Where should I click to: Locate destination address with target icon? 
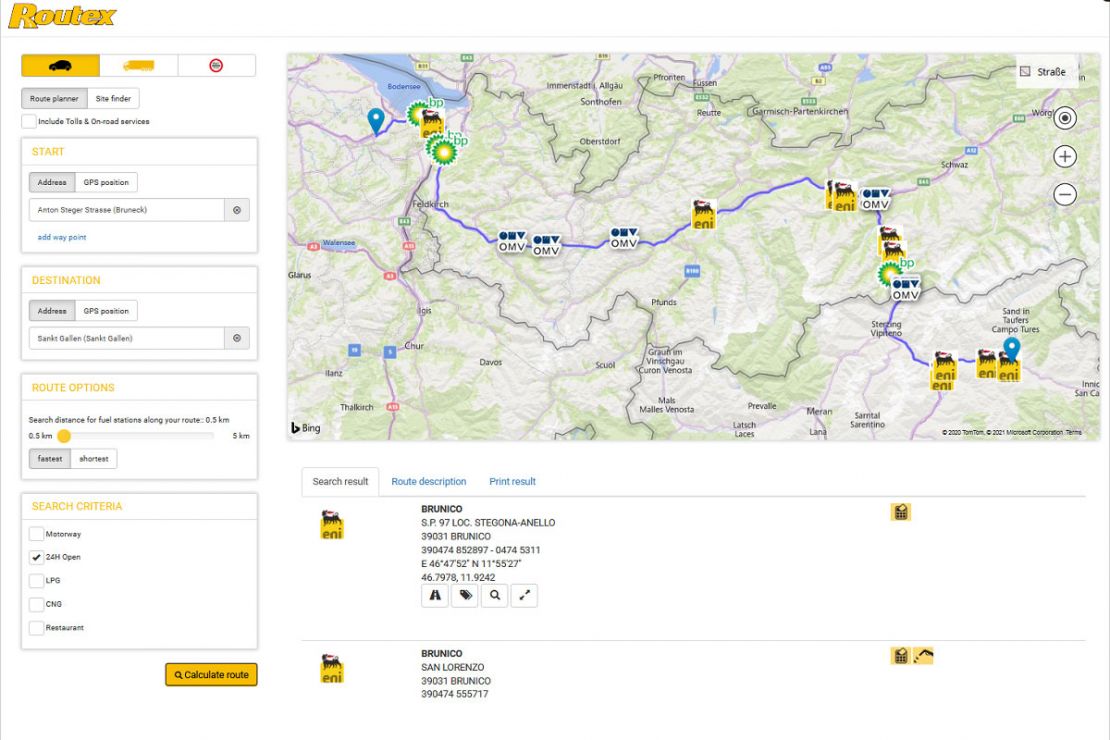237,338
